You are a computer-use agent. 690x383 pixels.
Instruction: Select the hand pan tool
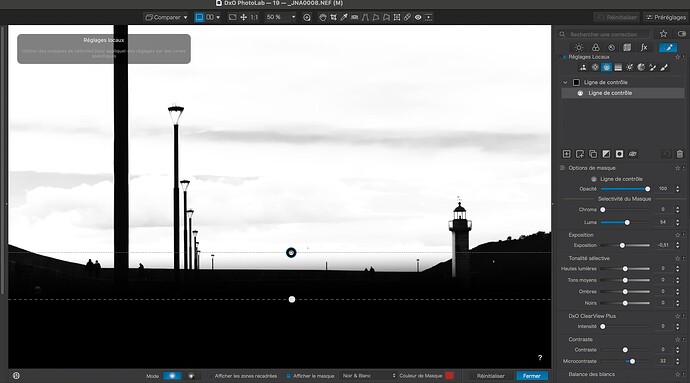pyautogui.click(x=323, y=17)
